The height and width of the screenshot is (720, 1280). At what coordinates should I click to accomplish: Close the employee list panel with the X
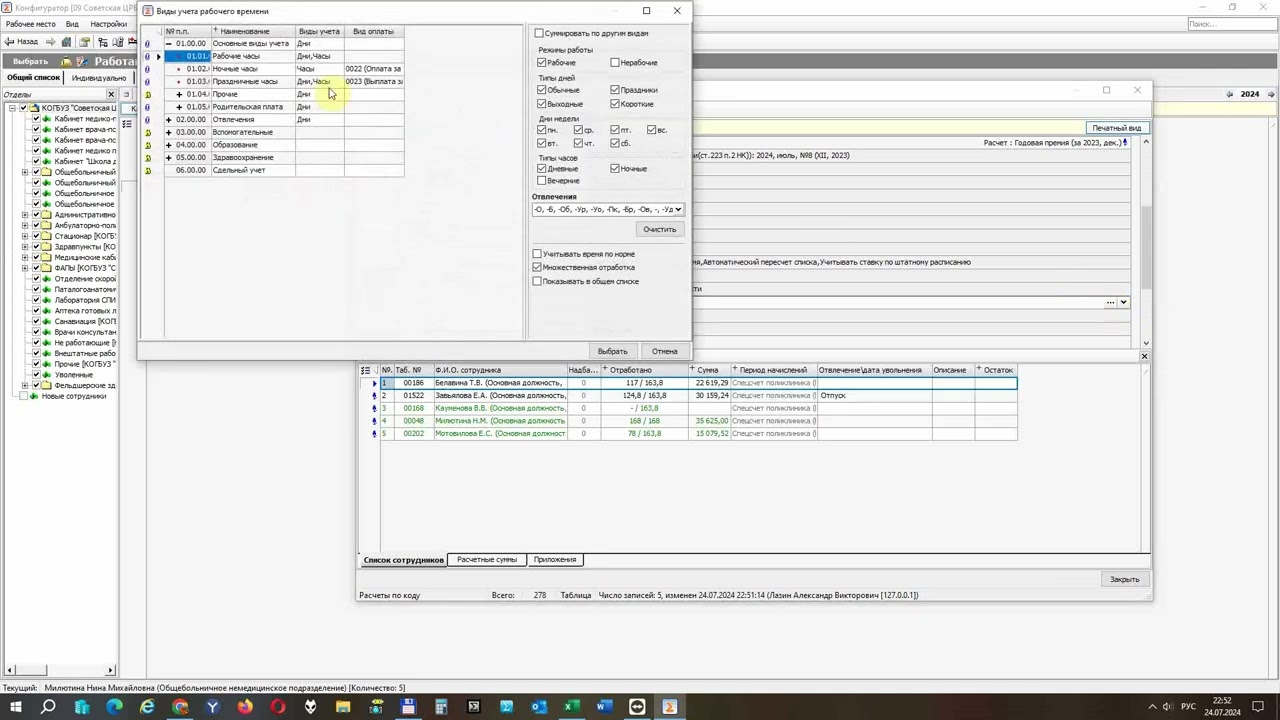click(1144, 356)
